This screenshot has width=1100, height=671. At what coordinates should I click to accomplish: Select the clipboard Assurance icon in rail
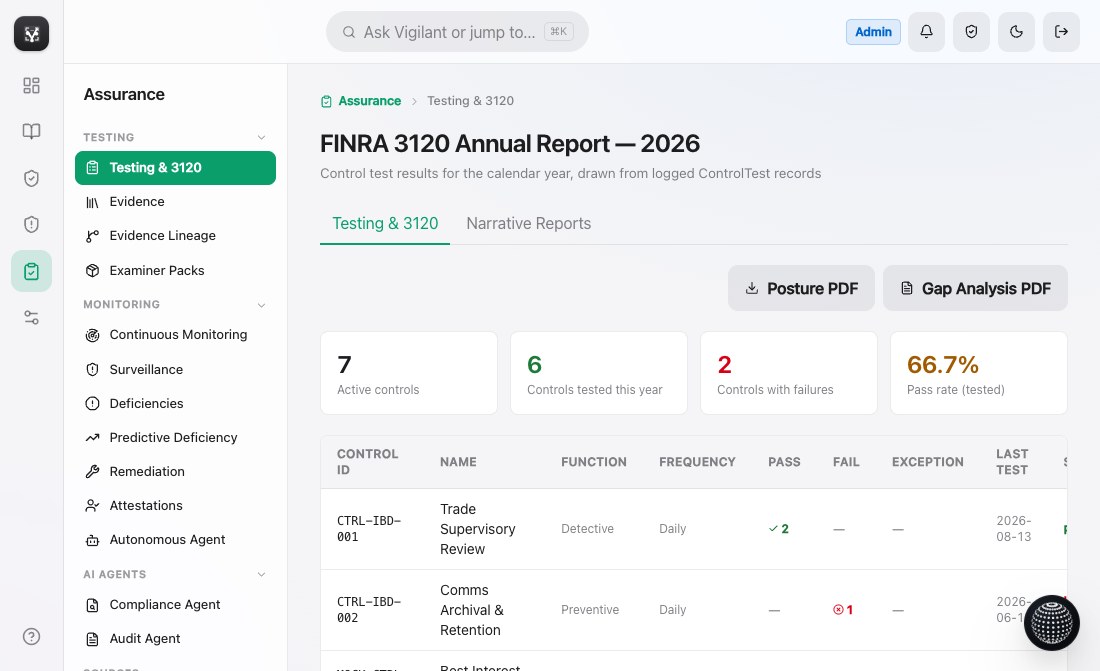[x=32, y=271]
